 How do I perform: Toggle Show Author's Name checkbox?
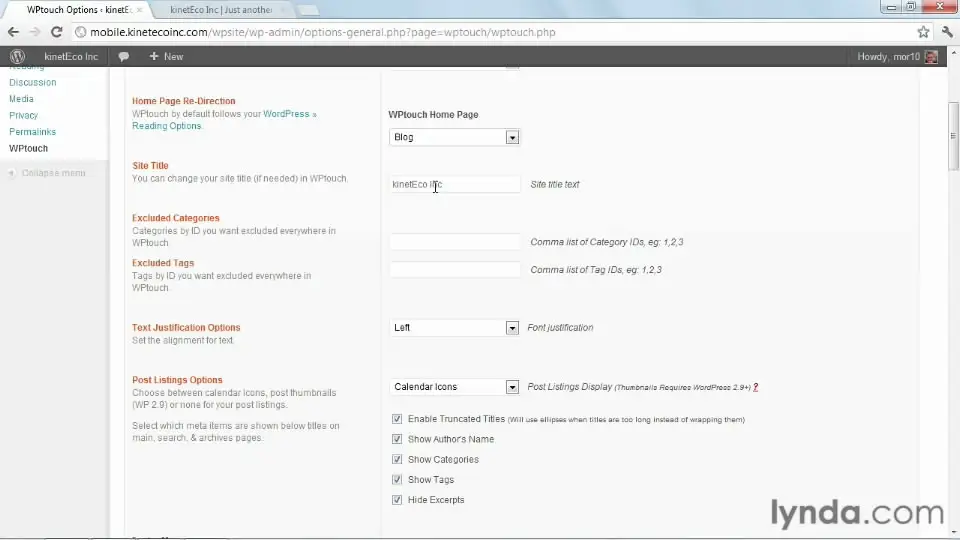[397, 439]
